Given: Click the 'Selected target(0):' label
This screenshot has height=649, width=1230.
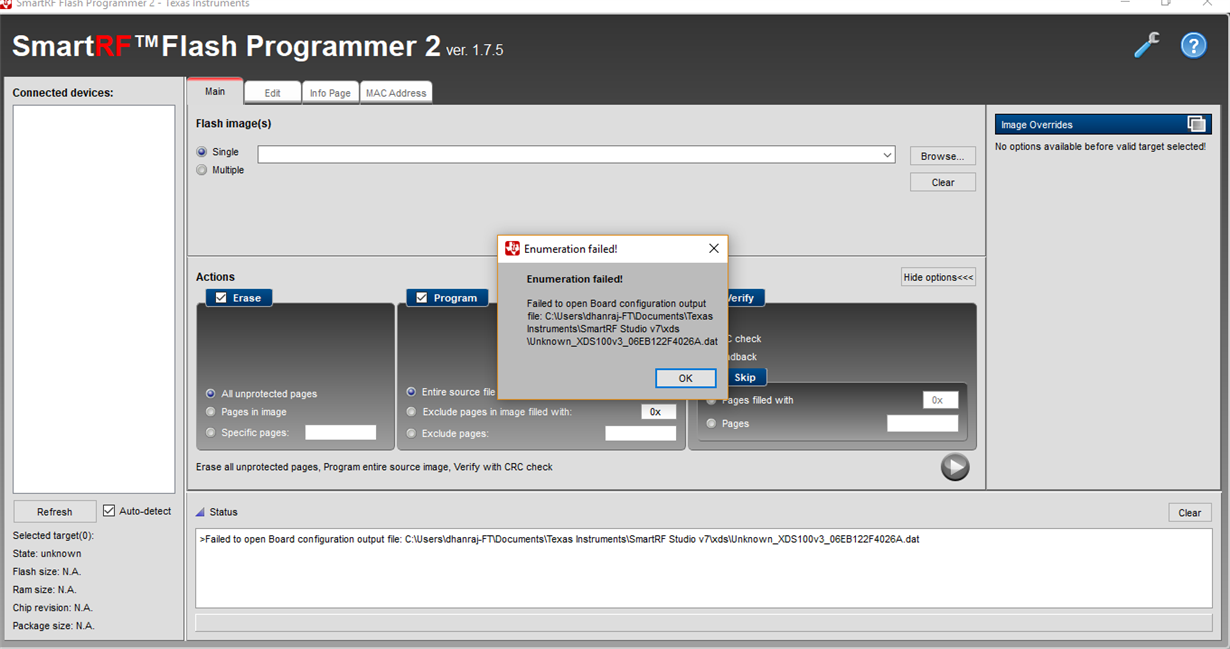Looking at the screenshot, I should 53,535.
